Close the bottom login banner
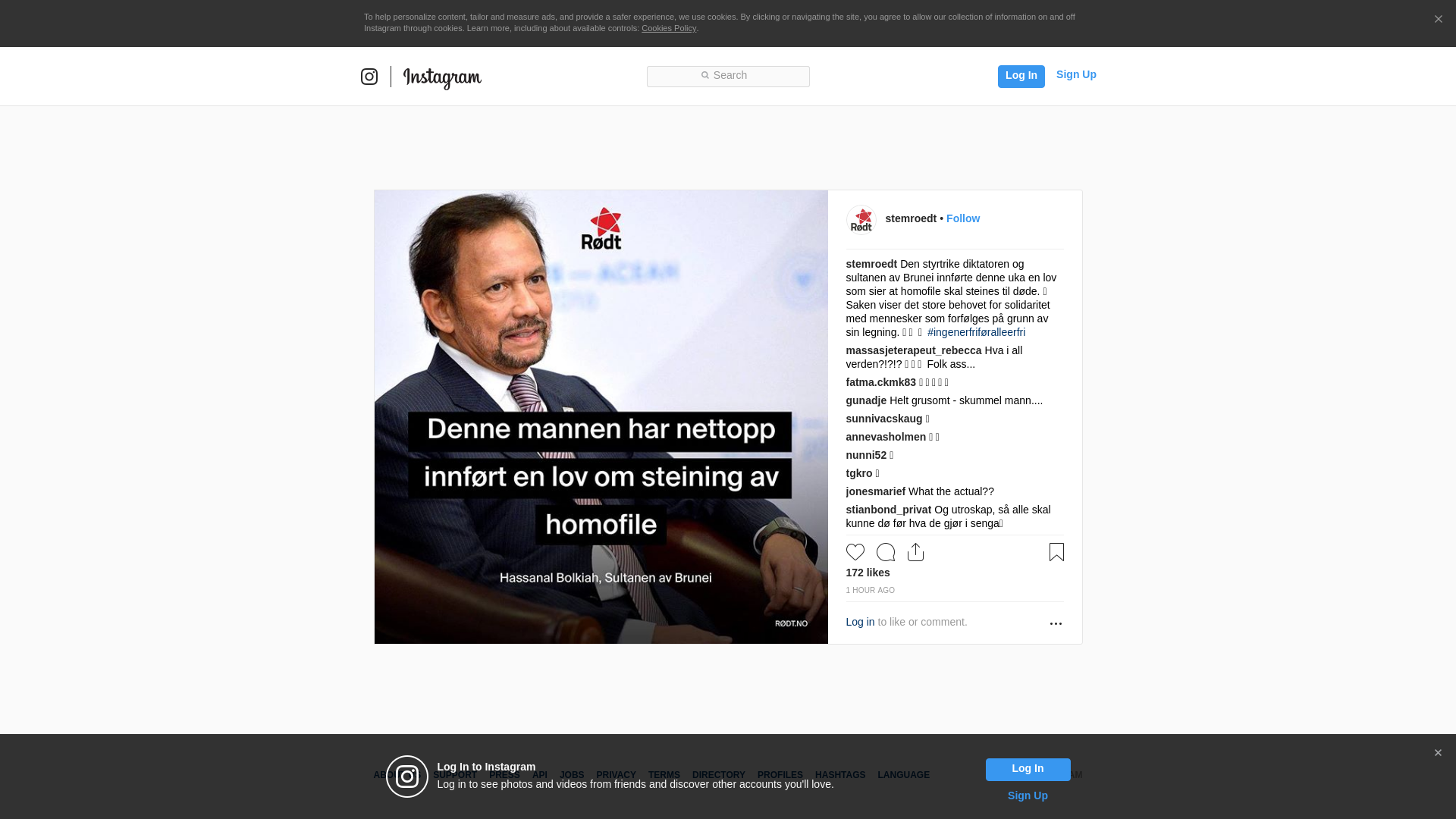Viewport: 1456px width, 819px height. coord(1438,753)
